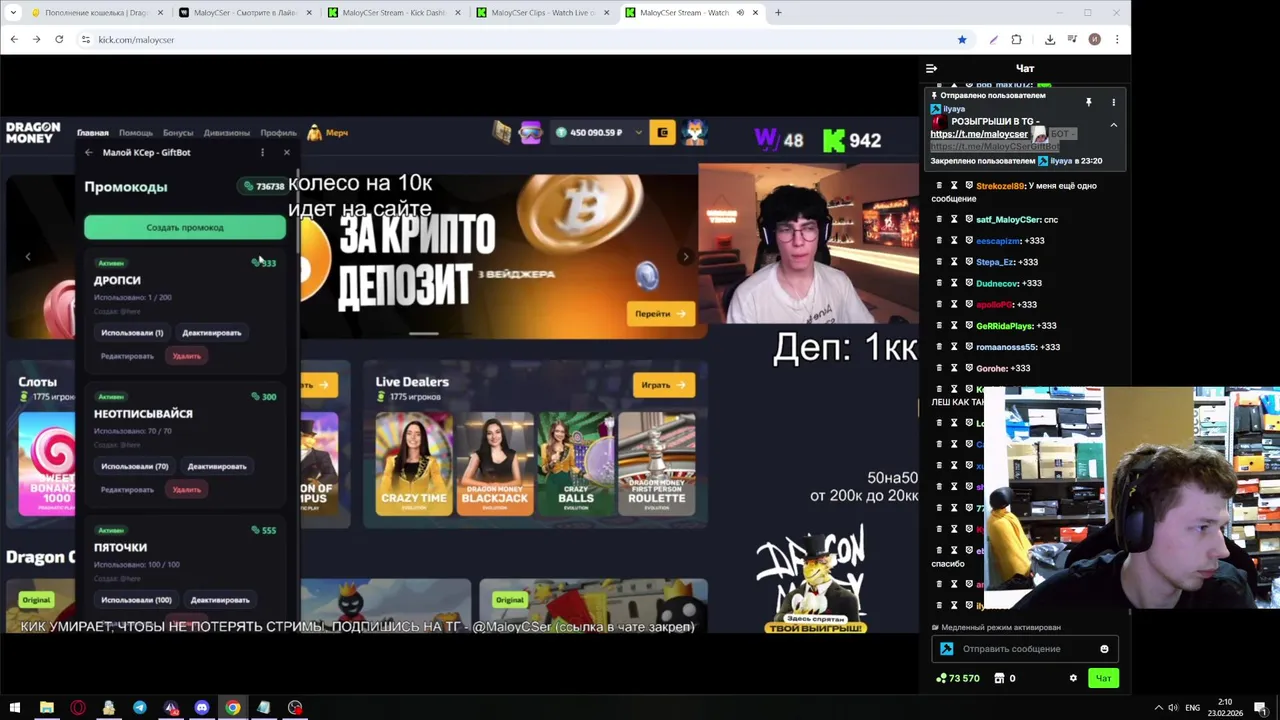Viewport: 1280px width, 720px height.
Task: Click moderator hammer badge in chat input
Action: tap(946, 649)
